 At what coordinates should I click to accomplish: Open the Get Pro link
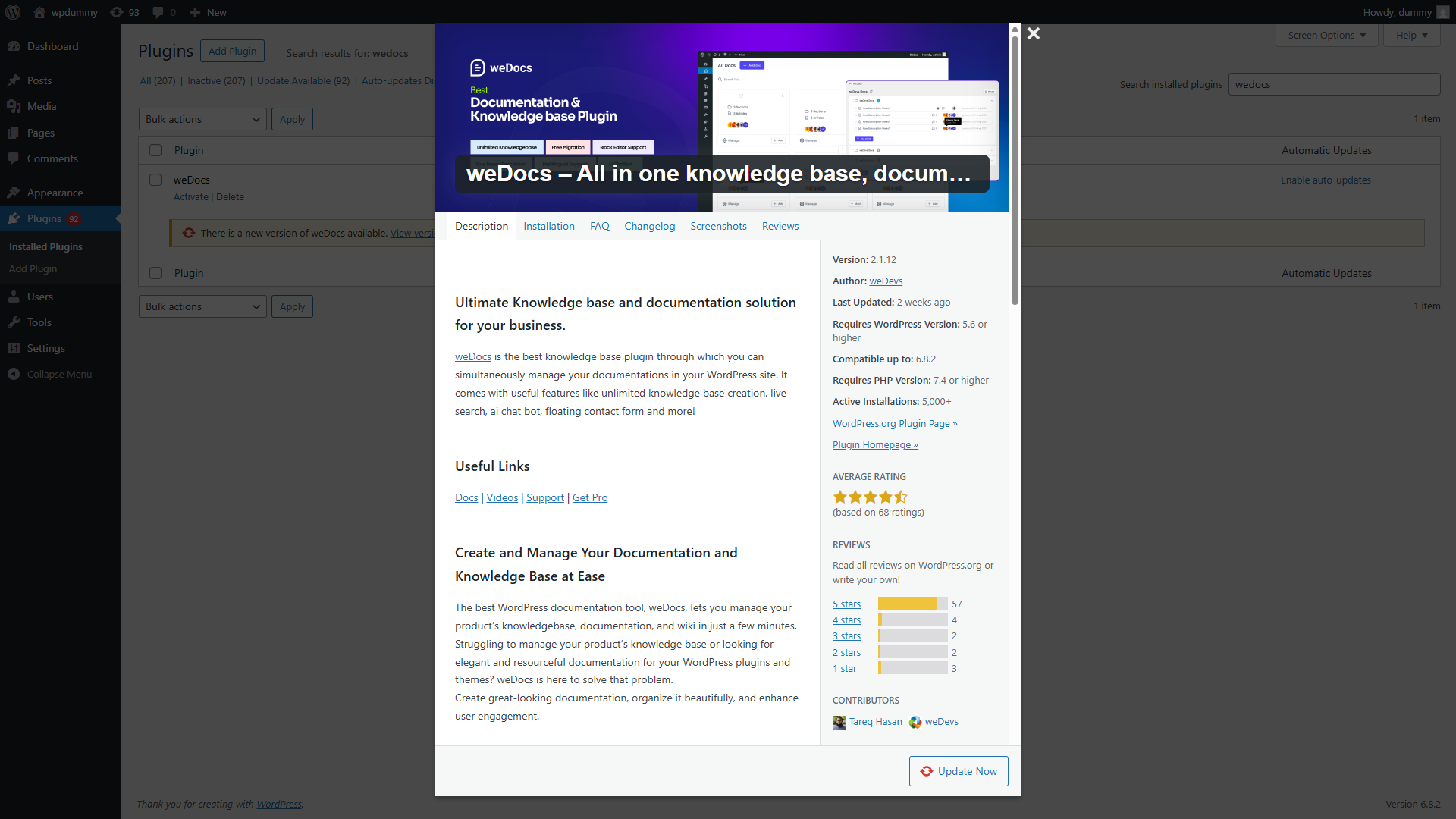pos(590,497)
